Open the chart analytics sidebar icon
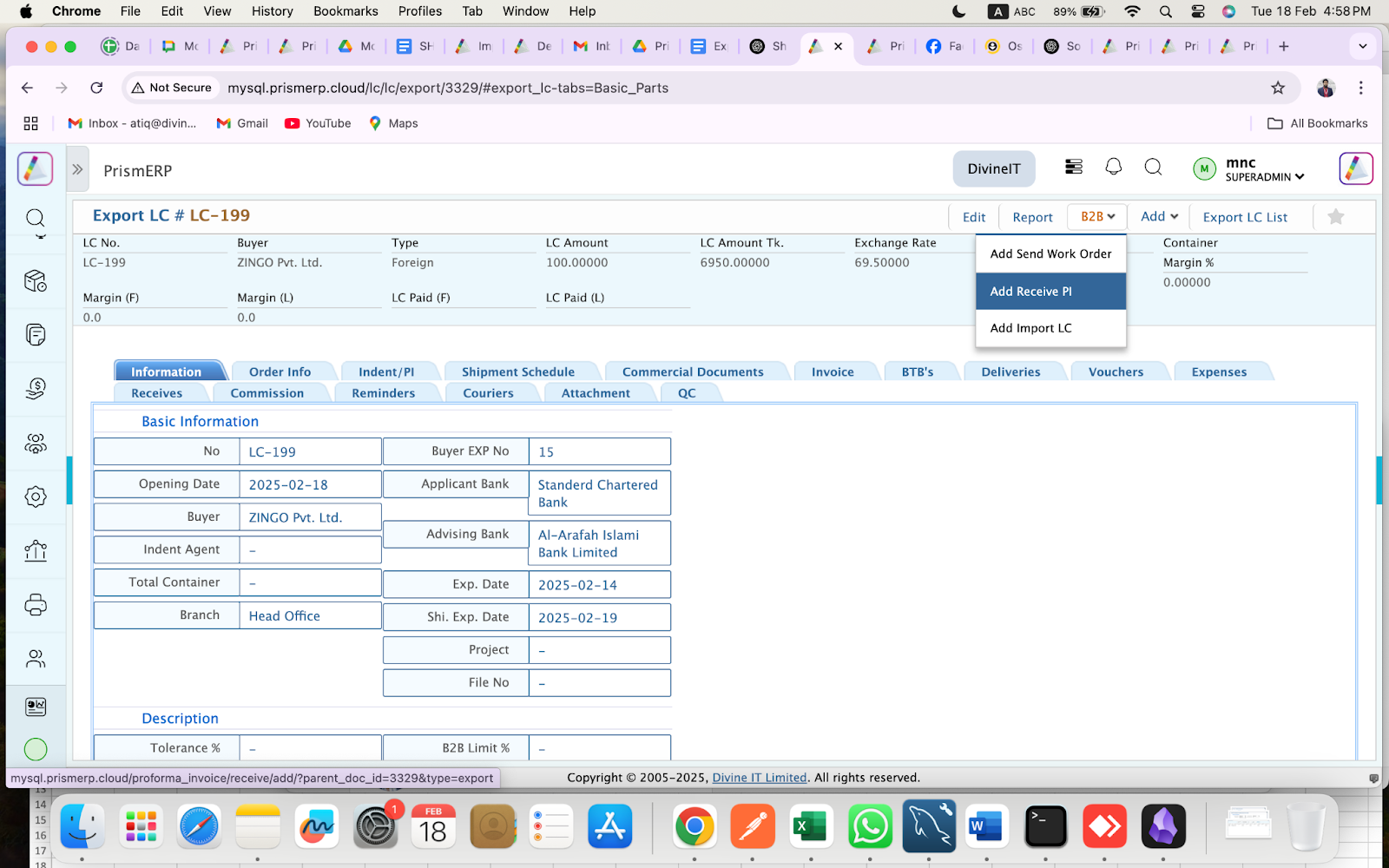The height and width of the screenshot is (868, 1389). click(36, 550)
